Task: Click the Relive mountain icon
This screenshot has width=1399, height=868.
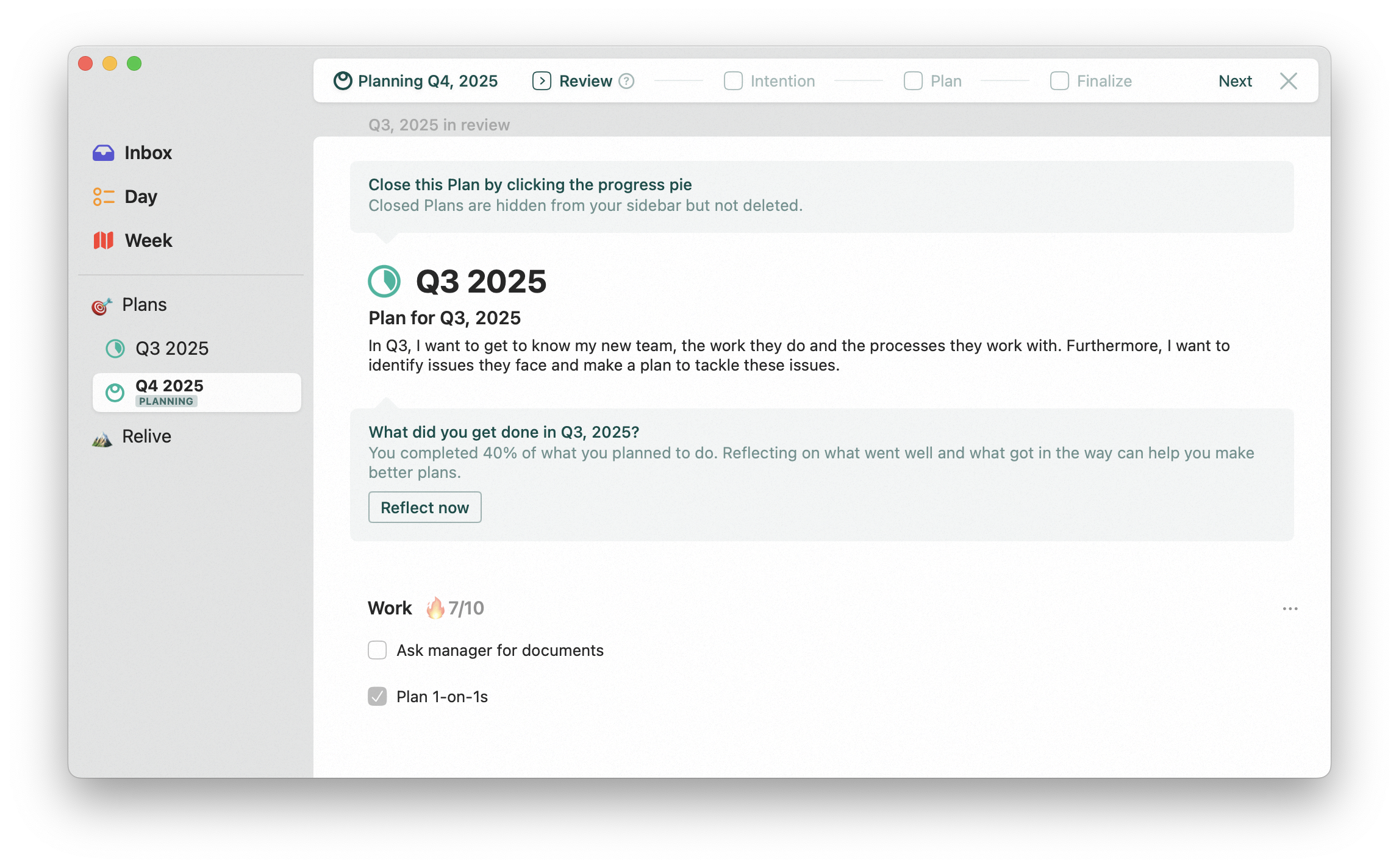Action: pyautogui.click(x=102, y=438)
